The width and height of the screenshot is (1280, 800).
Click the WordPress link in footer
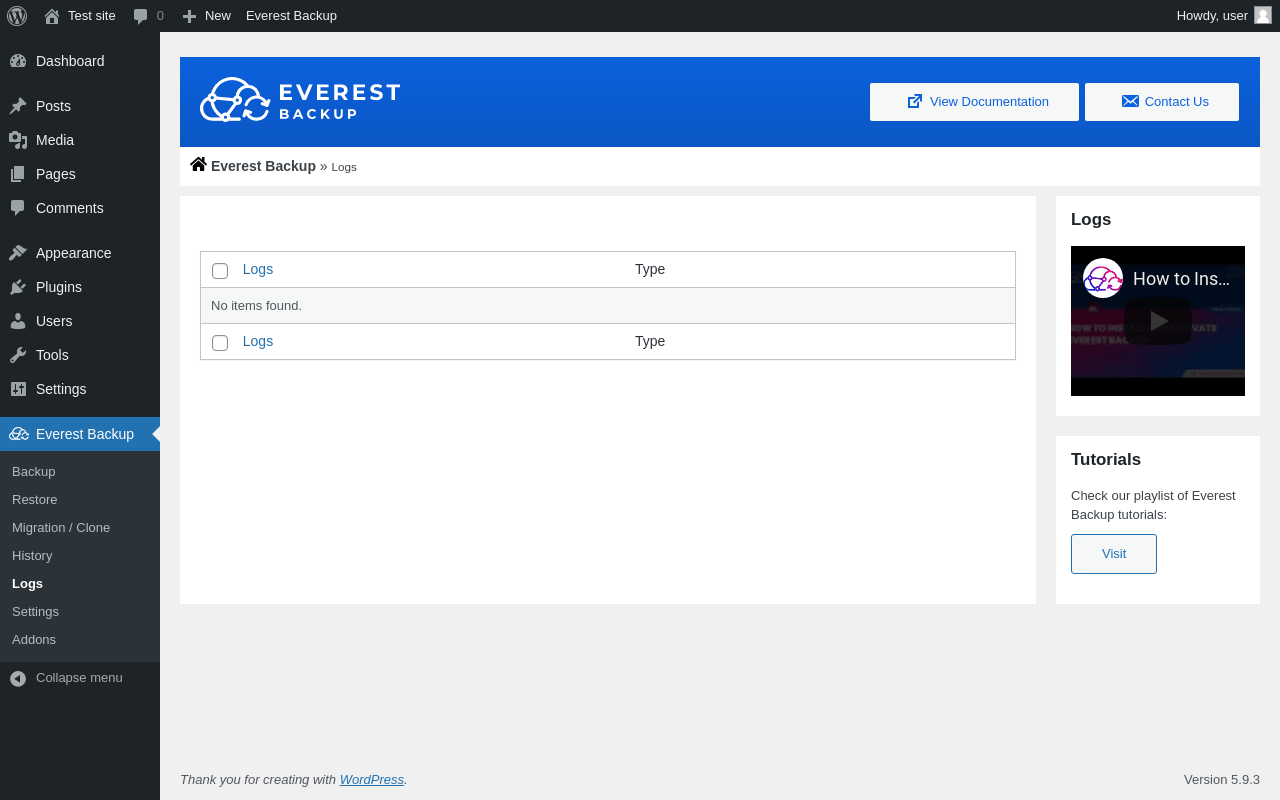pos(372,779)
